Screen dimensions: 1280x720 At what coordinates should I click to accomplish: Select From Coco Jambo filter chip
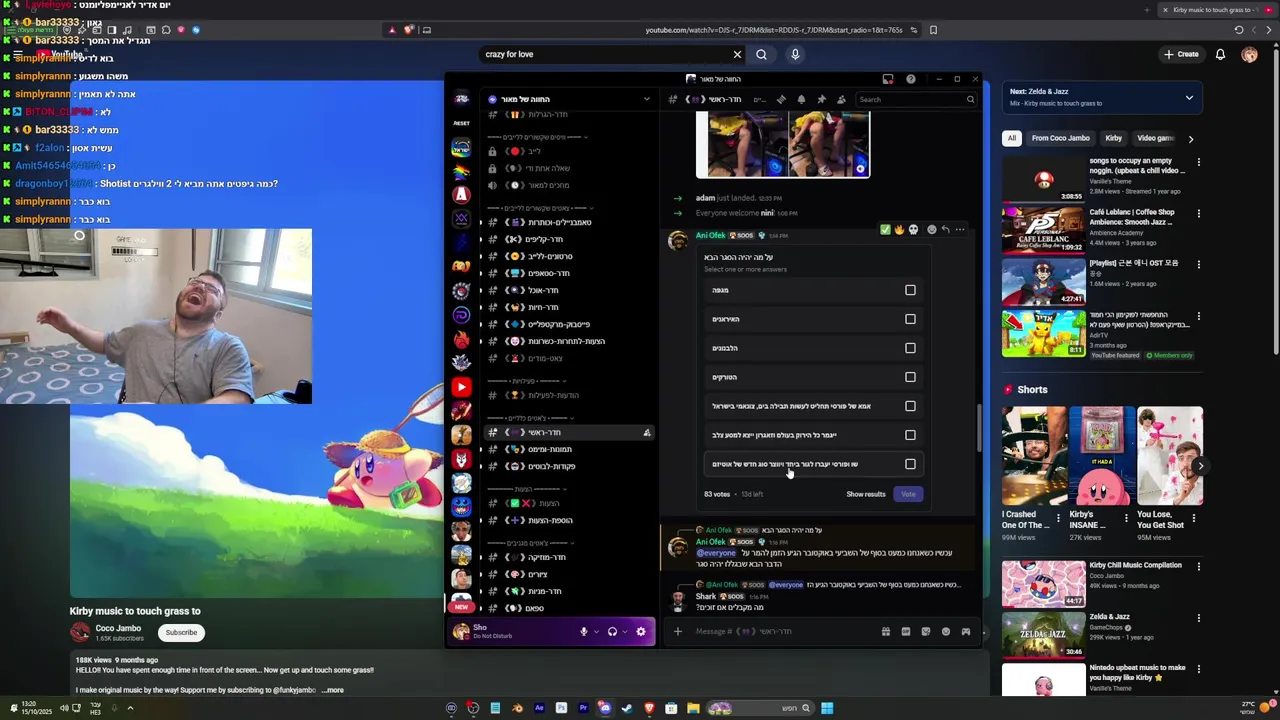click(x=1060, y=138)
